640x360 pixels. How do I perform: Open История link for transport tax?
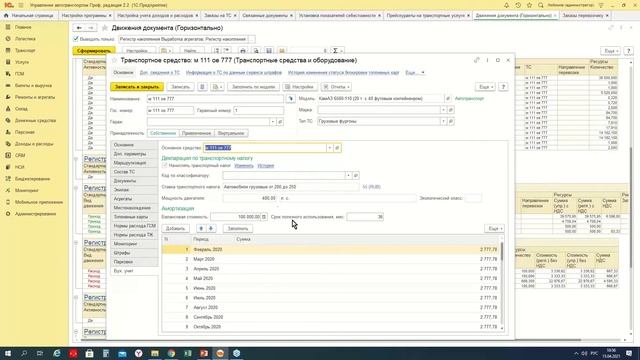266,166
